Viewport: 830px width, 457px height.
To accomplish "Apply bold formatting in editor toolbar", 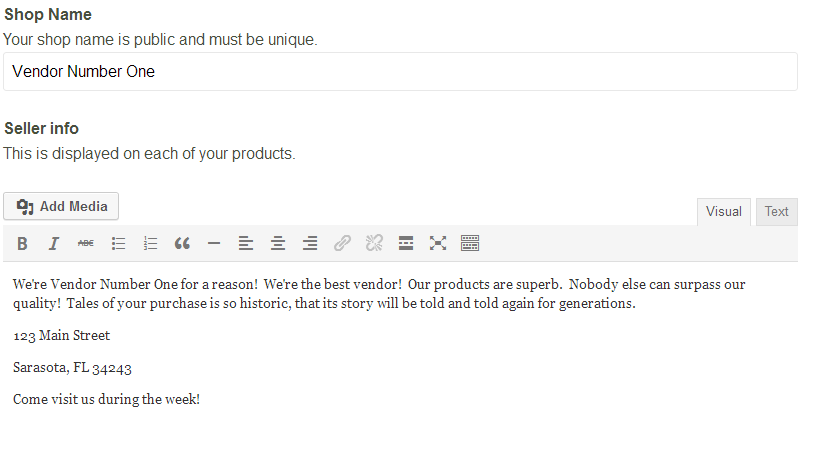I will click(x=22, y=244).
